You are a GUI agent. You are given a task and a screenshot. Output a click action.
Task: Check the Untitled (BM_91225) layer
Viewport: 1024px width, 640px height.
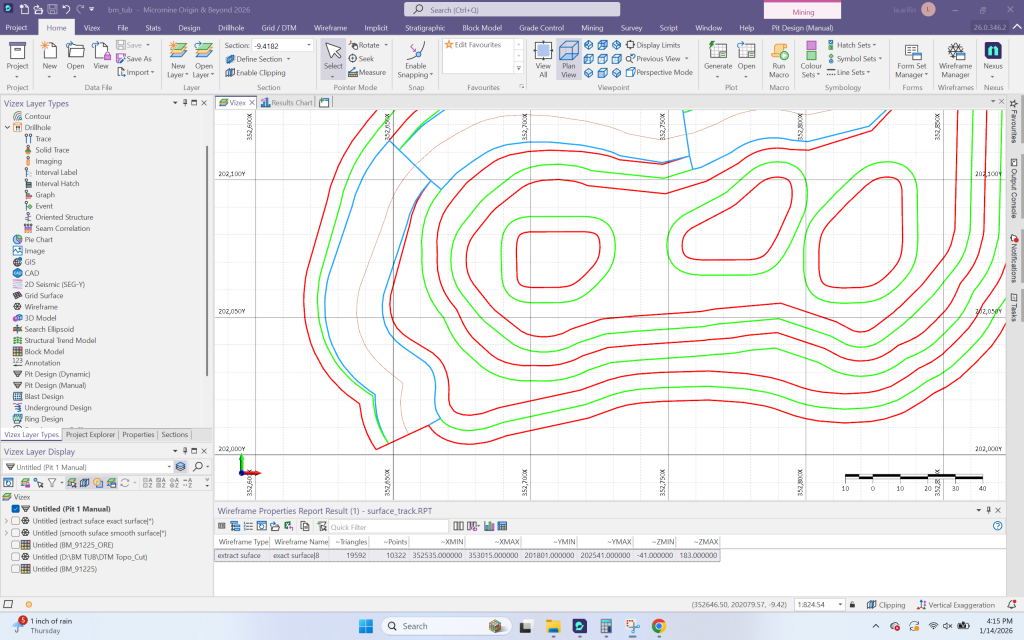[15, 569]
